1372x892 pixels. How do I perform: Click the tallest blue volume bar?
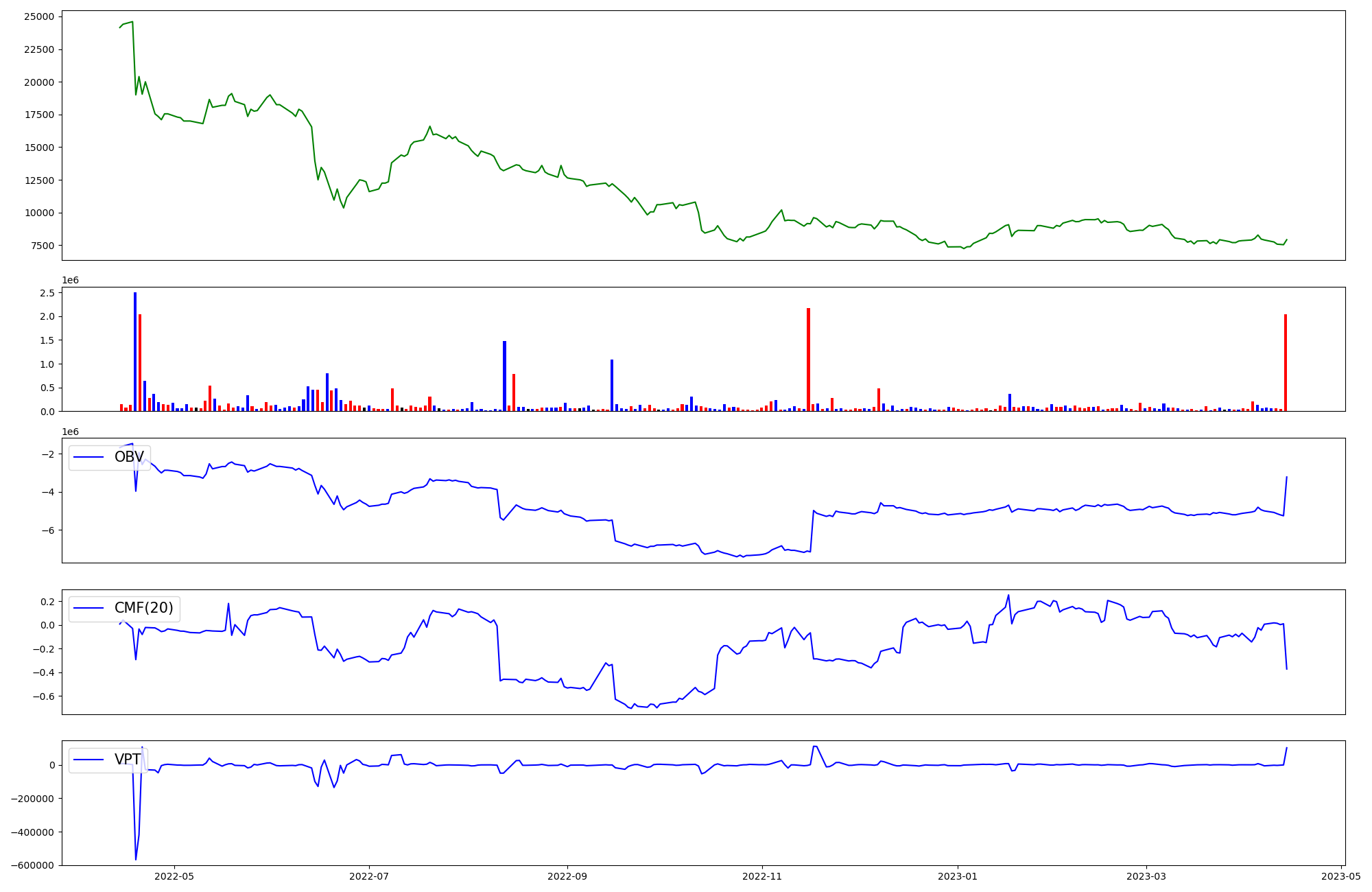click(135, 351)
